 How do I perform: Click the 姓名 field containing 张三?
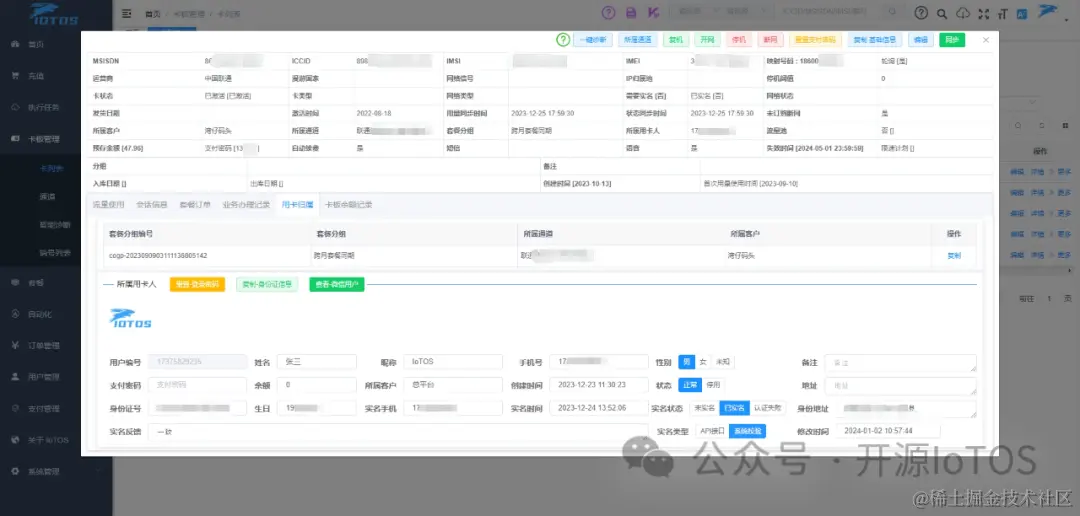click(317, 362)
